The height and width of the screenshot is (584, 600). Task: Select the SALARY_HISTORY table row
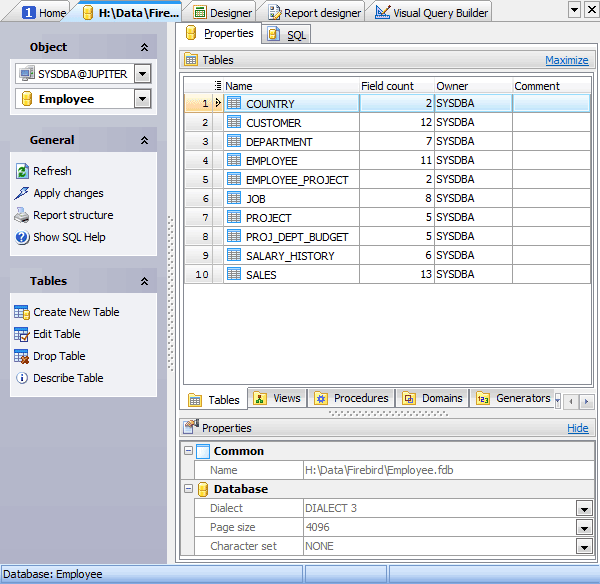point(290,256)
